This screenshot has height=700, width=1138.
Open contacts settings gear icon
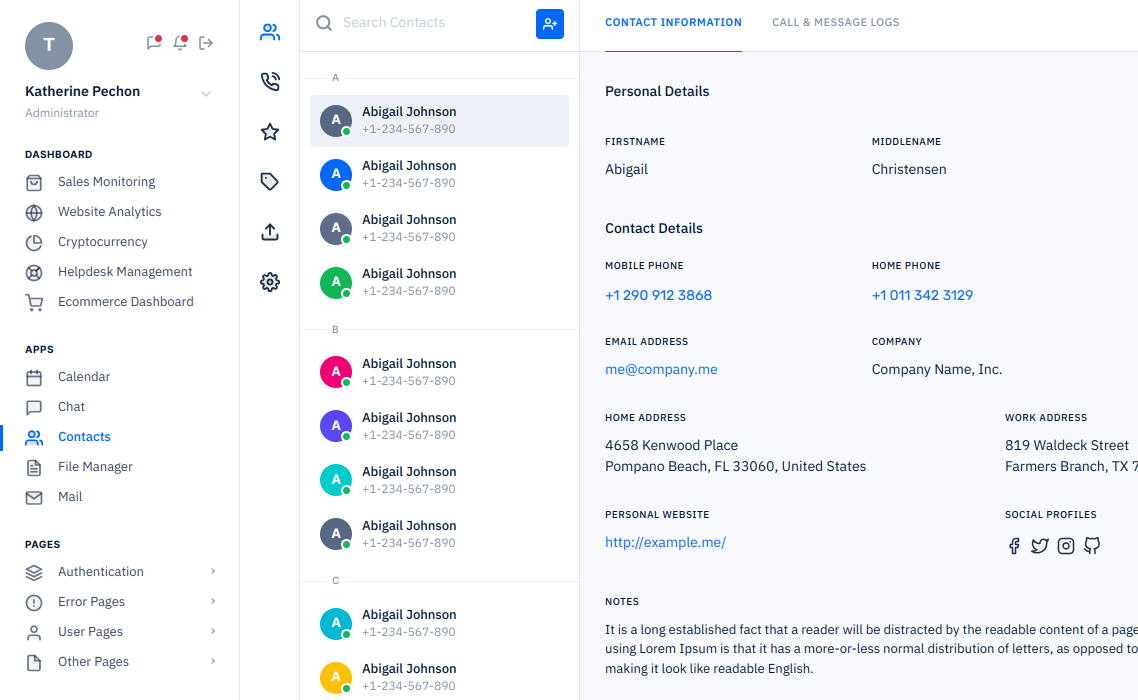[x=269, y=282]
